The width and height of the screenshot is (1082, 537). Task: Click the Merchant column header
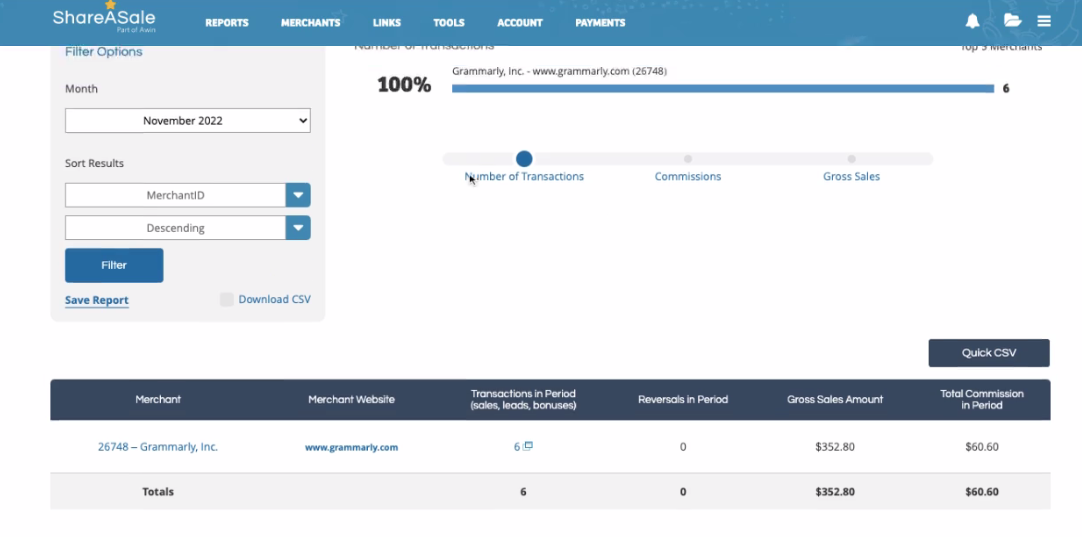(x=158, y=400)
